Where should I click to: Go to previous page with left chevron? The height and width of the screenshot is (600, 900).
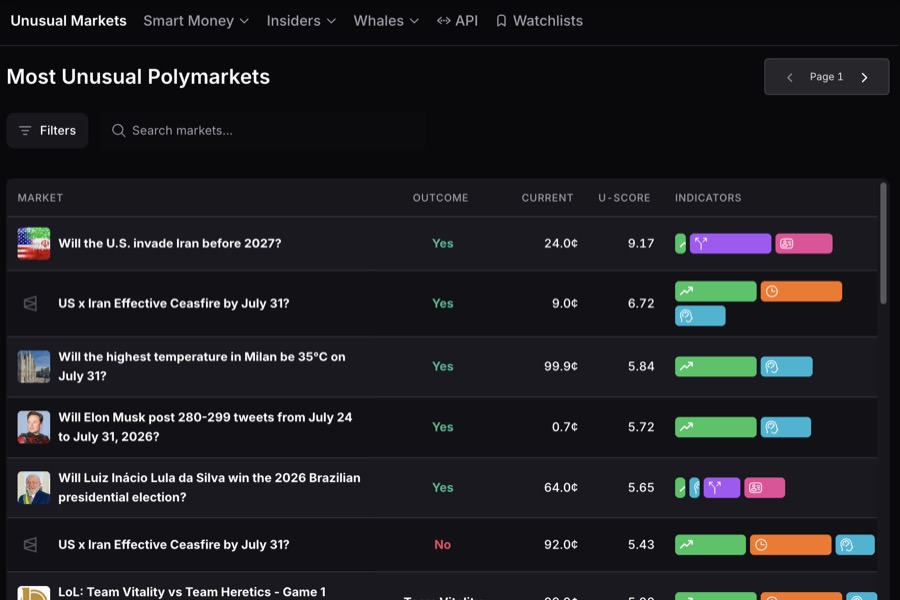click(x=790, y=77)
